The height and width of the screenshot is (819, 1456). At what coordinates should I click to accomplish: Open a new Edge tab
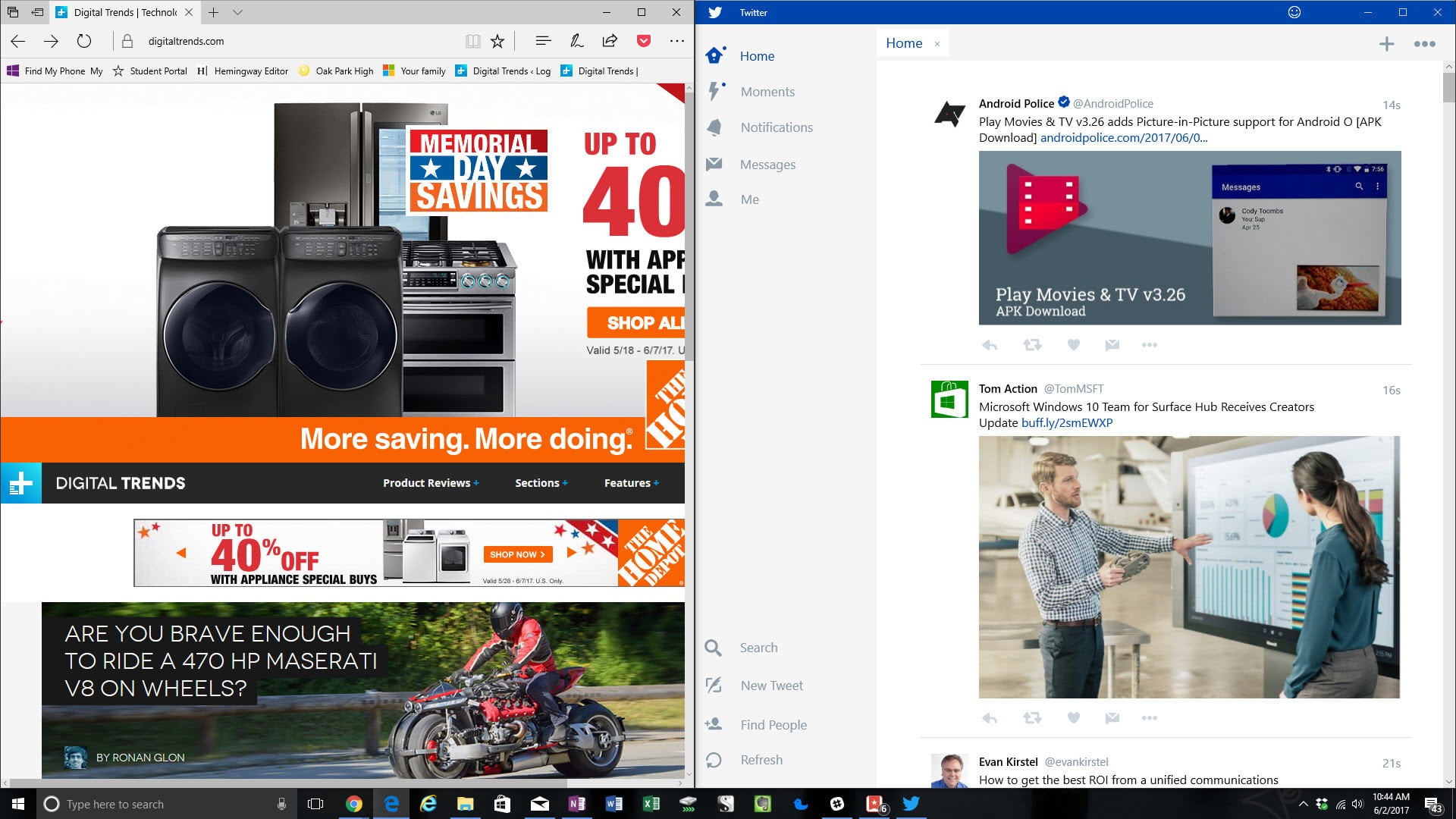pos(214,12)
